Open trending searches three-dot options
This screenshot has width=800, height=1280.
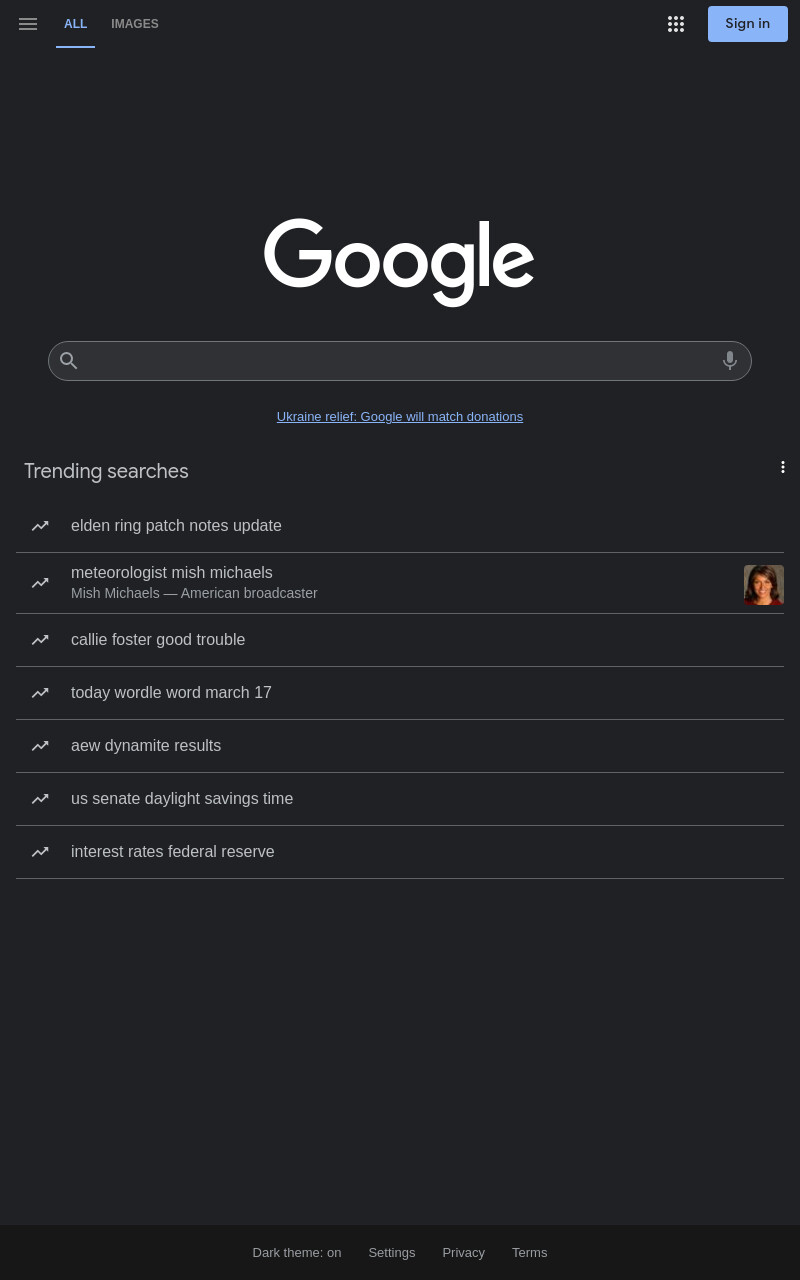(783, 467)
